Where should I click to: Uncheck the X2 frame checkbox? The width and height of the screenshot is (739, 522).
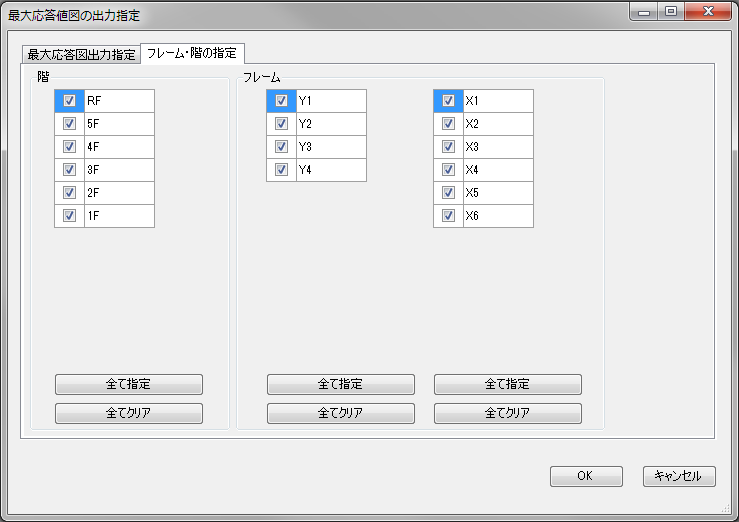[448, 123]
